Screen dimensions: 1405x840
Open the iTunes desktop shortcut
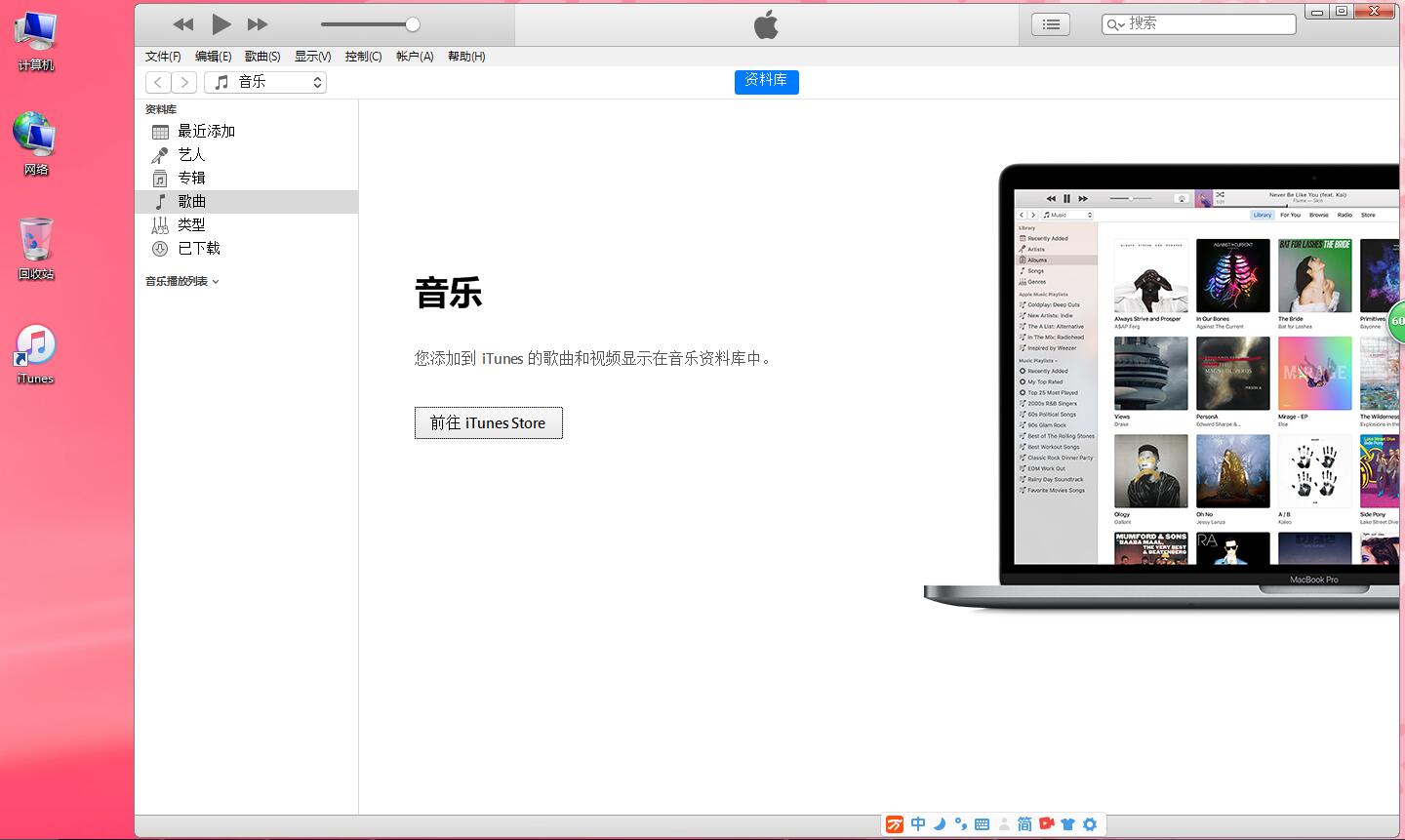(36, 354)
